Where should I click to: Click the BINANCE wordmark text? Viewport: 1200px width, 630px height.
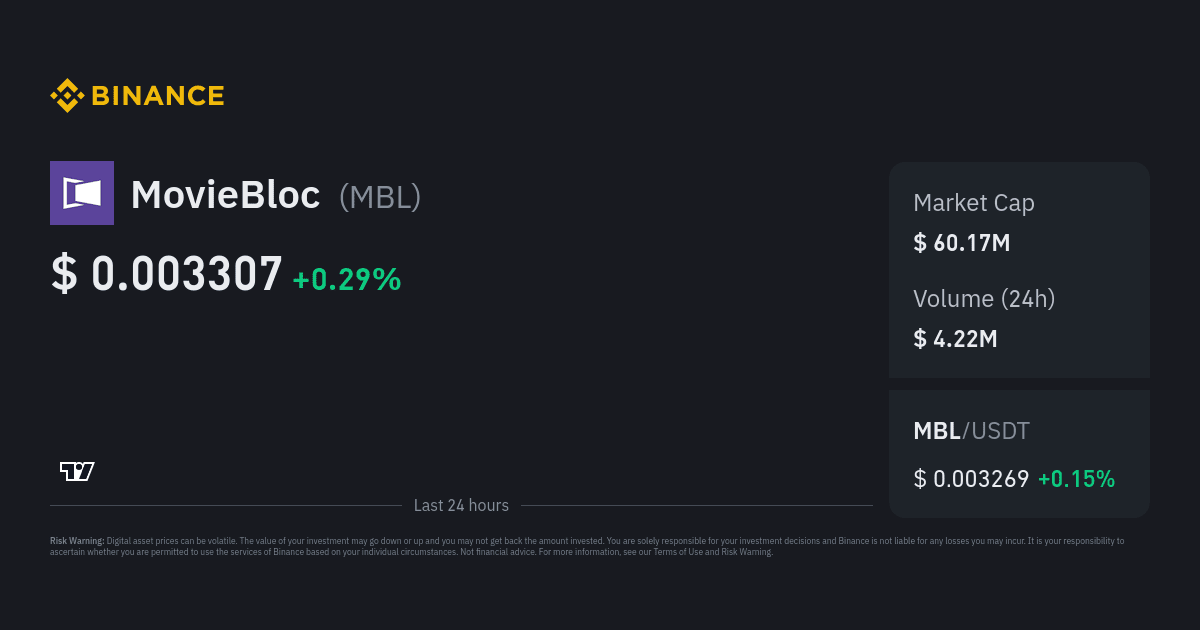pos(157,96)
